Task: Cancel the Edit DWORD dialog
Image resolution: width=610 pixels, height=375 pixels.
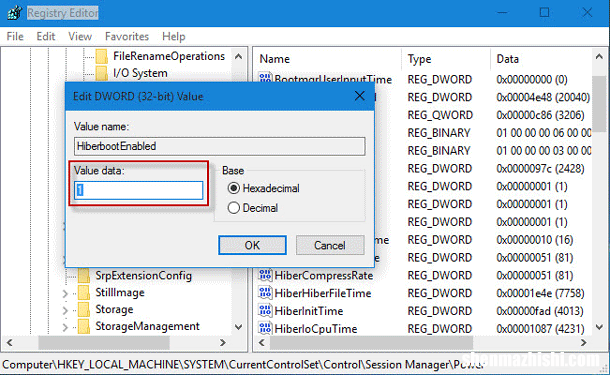Action: pos(330,245)
